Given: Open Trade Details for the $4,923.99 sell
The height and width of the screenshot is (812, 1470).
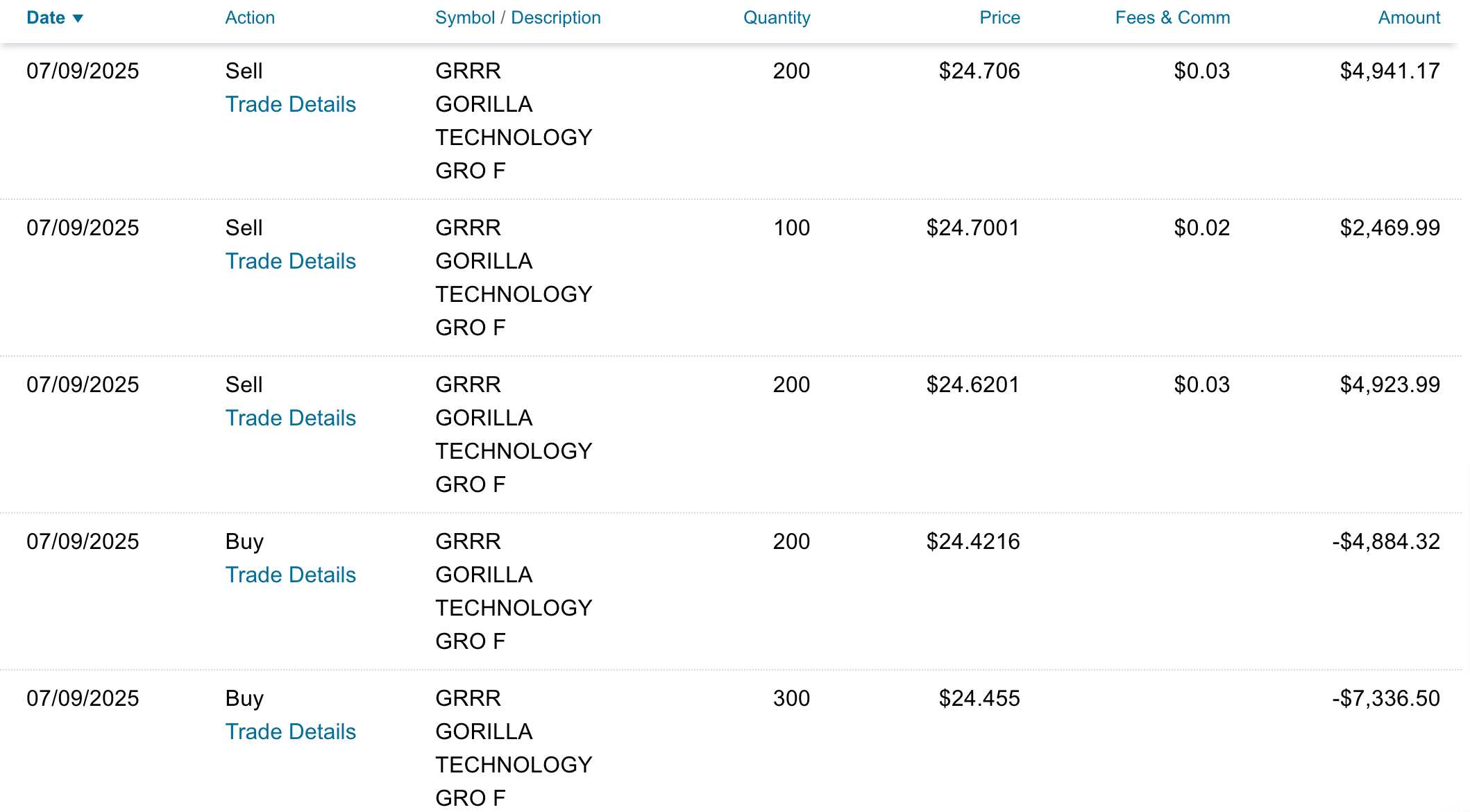Looking at the screenshot, I should pyautogui.click(x=290, y=418).
